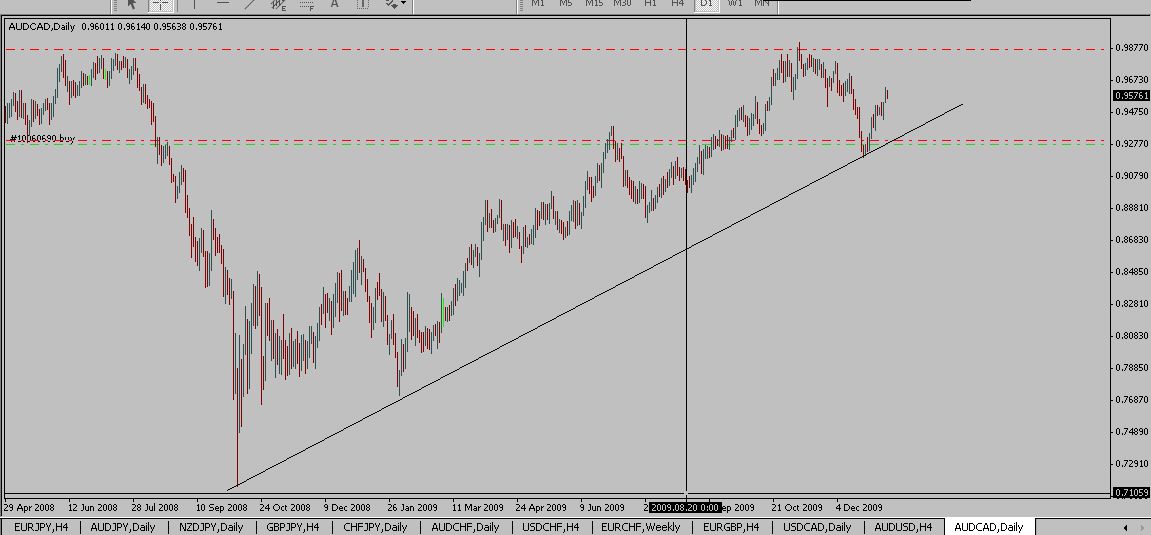Set timeframe to M15
Image resolution: width=1151 pixels, height=535 pixels.
pyautogui.click(x=594, y=4)
